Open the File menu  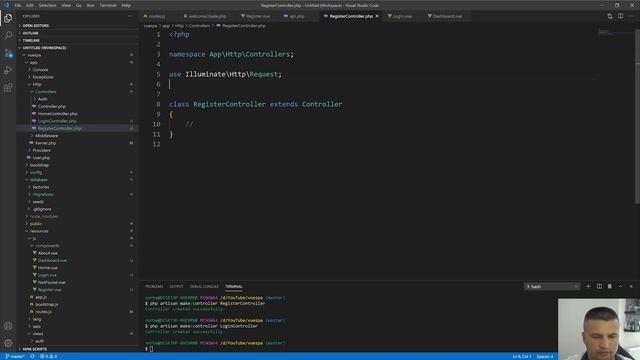[18, 5]
